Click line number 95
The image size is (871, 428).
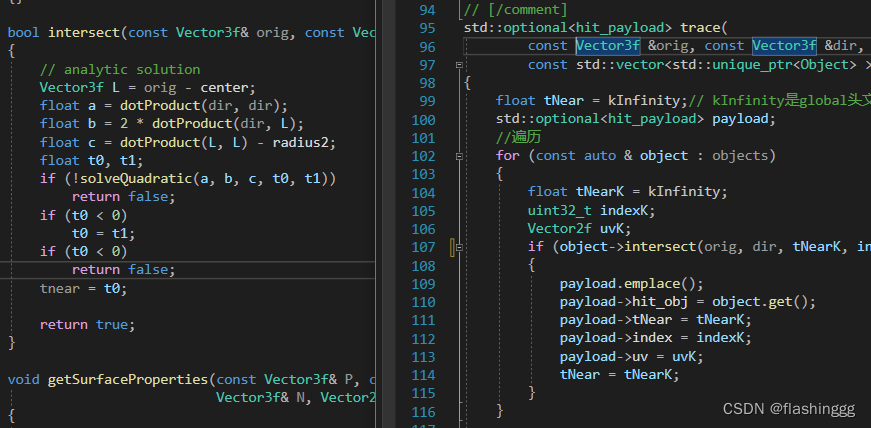(428, 28)
